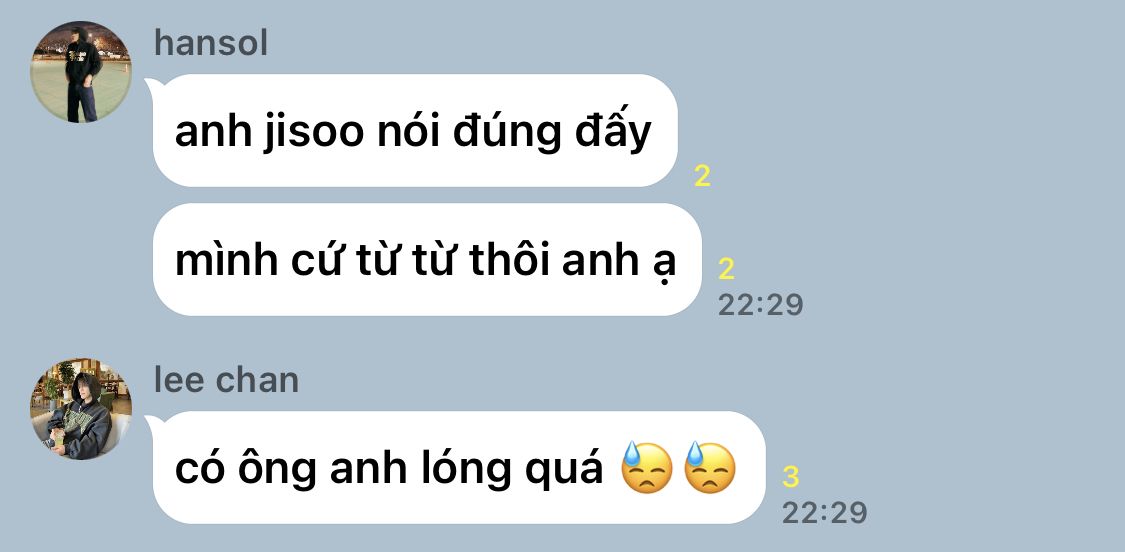Click the second downcast sweat emoji

710,467
